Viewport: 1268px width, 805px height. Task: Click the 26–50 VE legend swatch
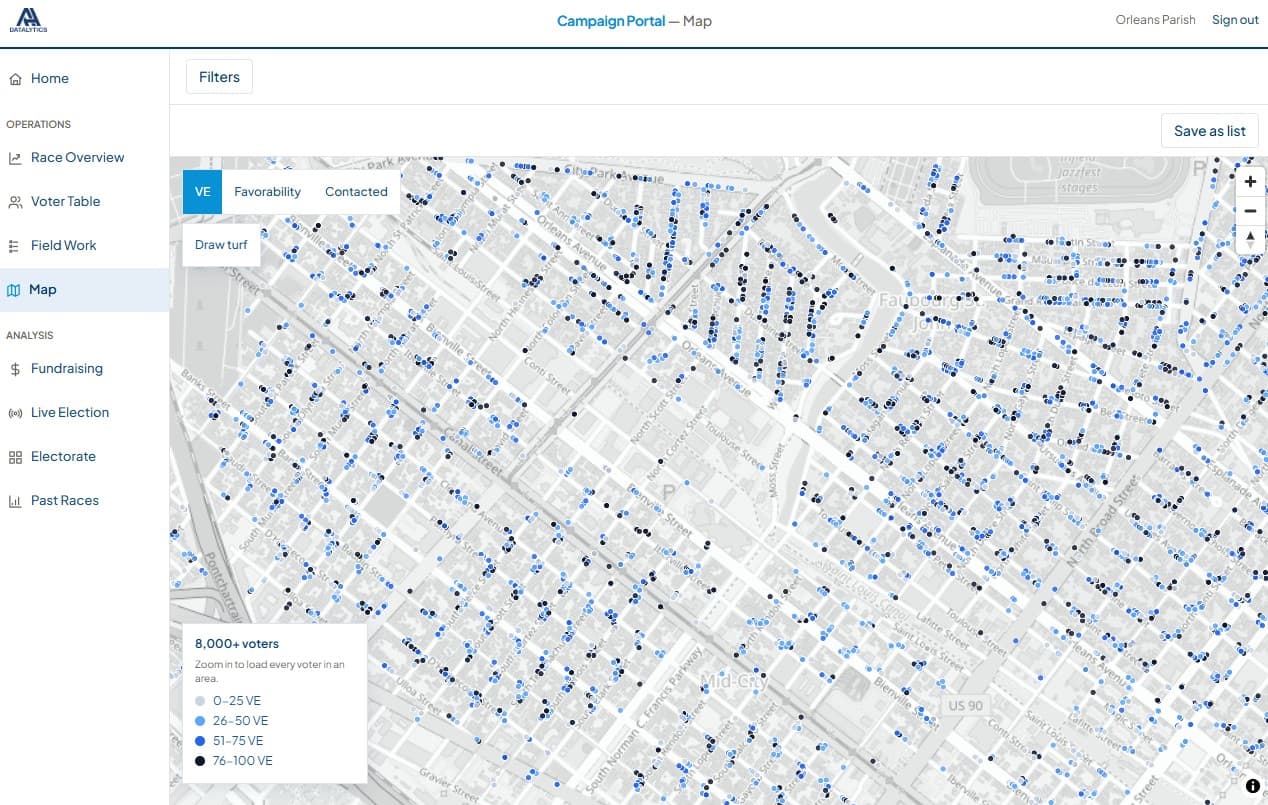pyautogui.click(x=201, y=721)
